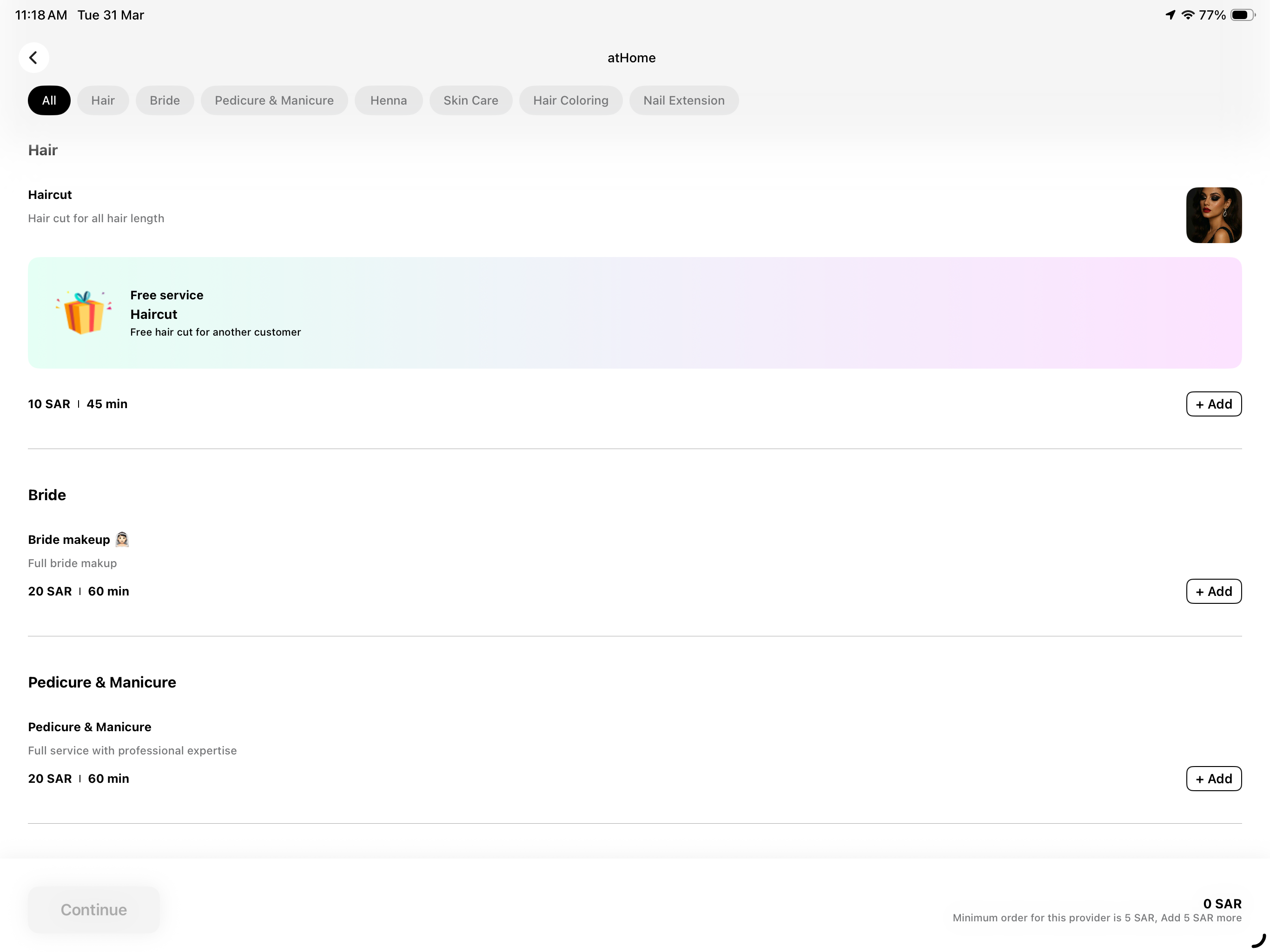Tap the '10 SAR' price label
The image size is (1270, 952).
pyautogui.click(x=49, y=403)
